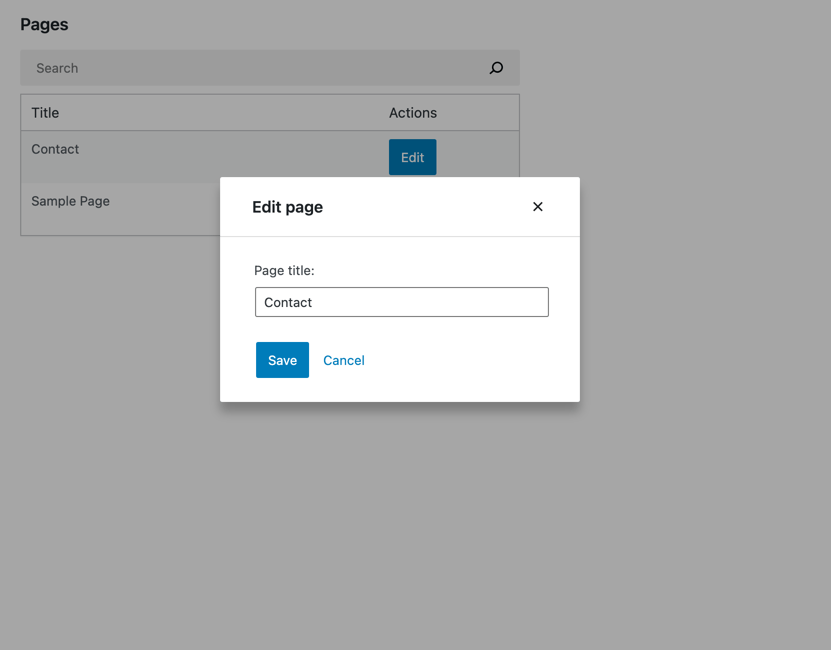Click the Actions column header

(413, 113)
